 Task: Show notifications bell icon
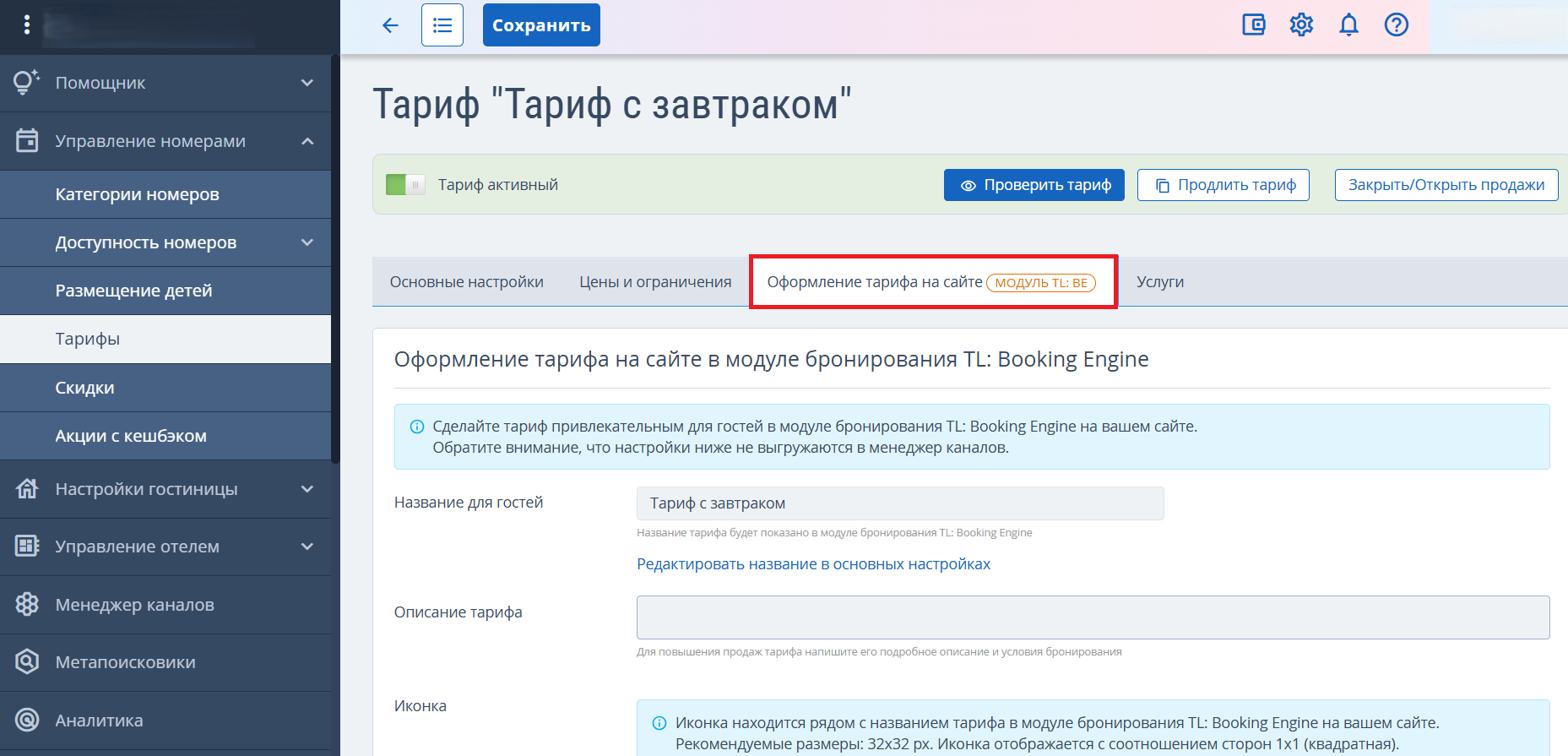point(1348,25)
